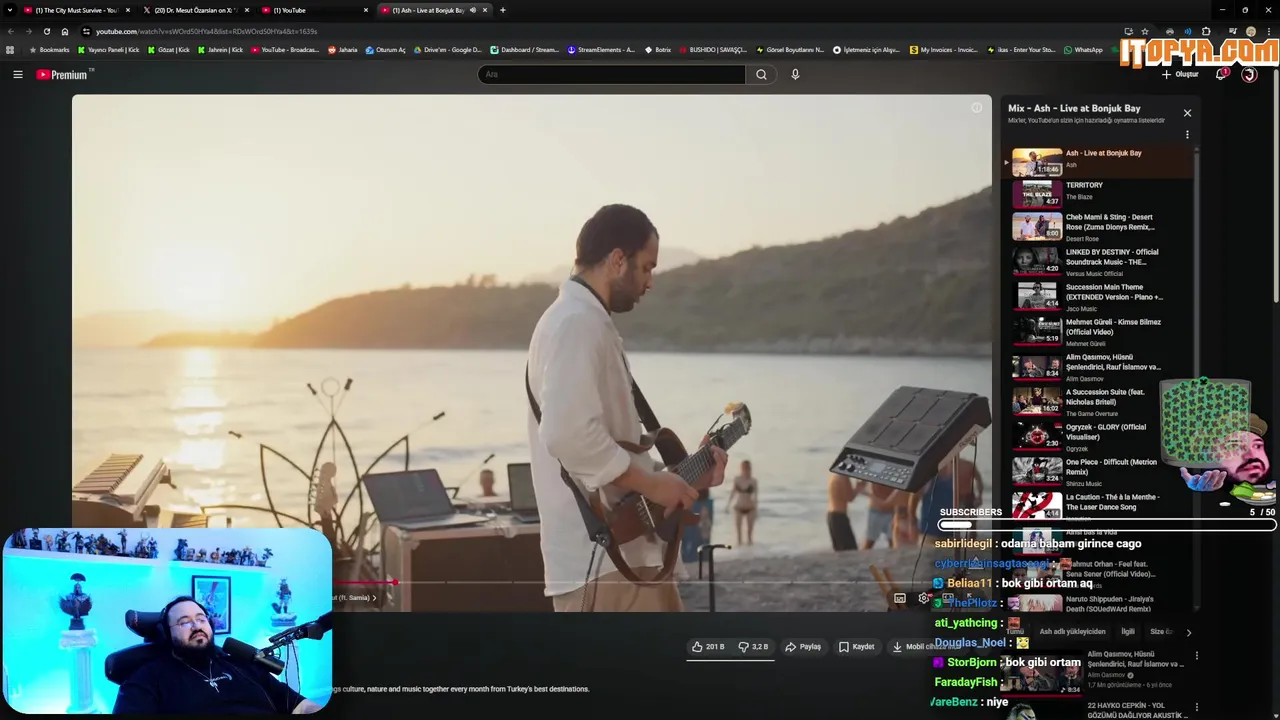The width and height of the screenshot is (1280, 720).
Task: Switch to The City Must Survive tab
Action: pyautogui.click(x=75, y=10)
